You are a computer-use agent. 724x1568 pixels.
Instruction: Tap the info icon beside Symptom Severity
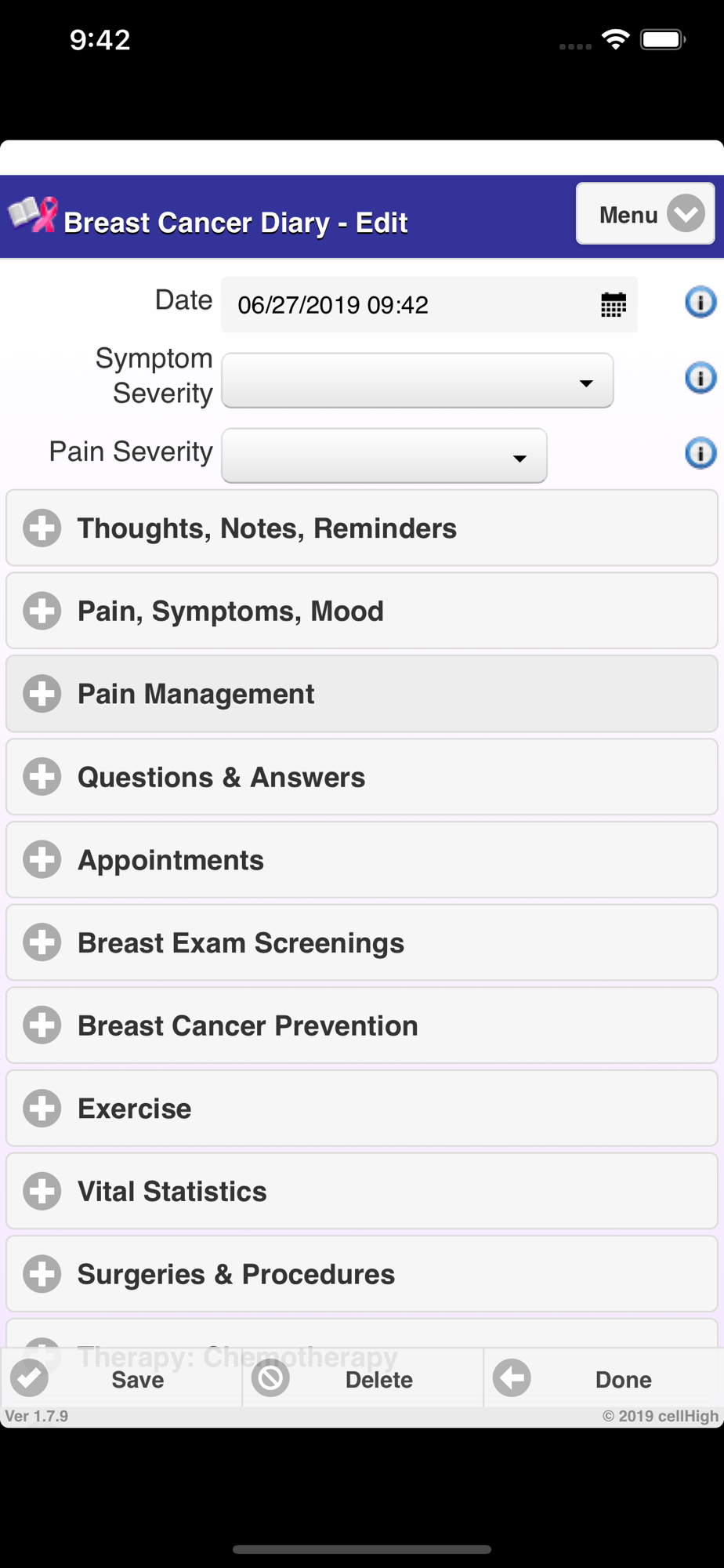[x=700, y=378]
